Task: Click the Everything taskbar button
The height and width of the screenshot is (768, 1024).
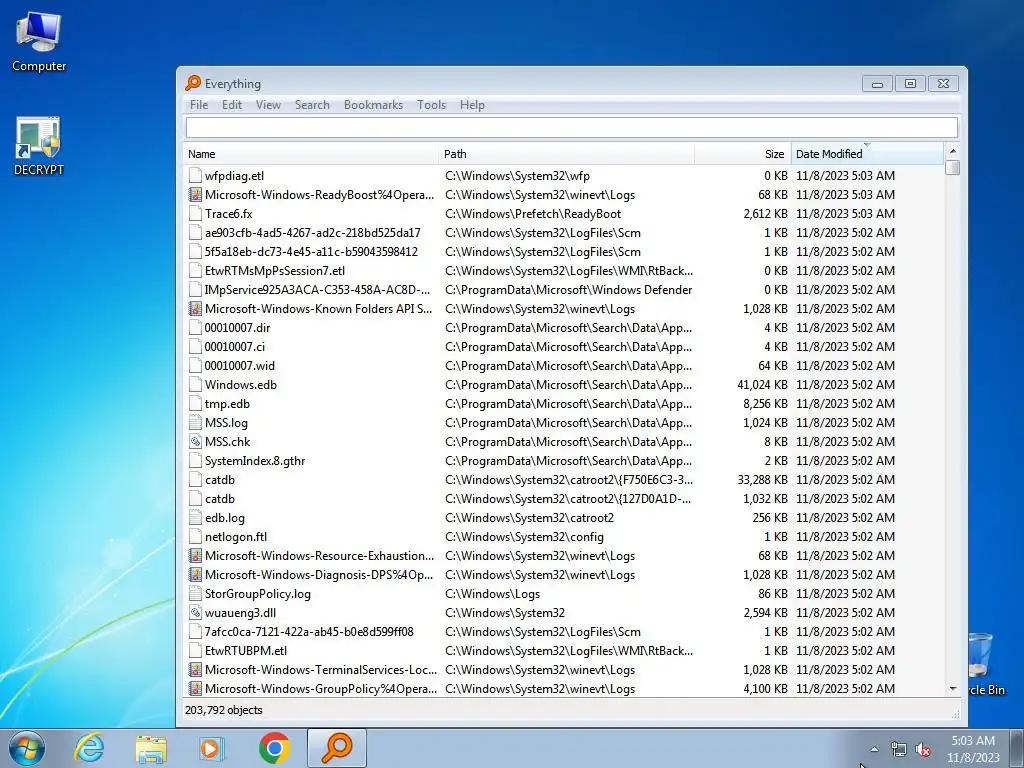Action: tap(336, 748)
